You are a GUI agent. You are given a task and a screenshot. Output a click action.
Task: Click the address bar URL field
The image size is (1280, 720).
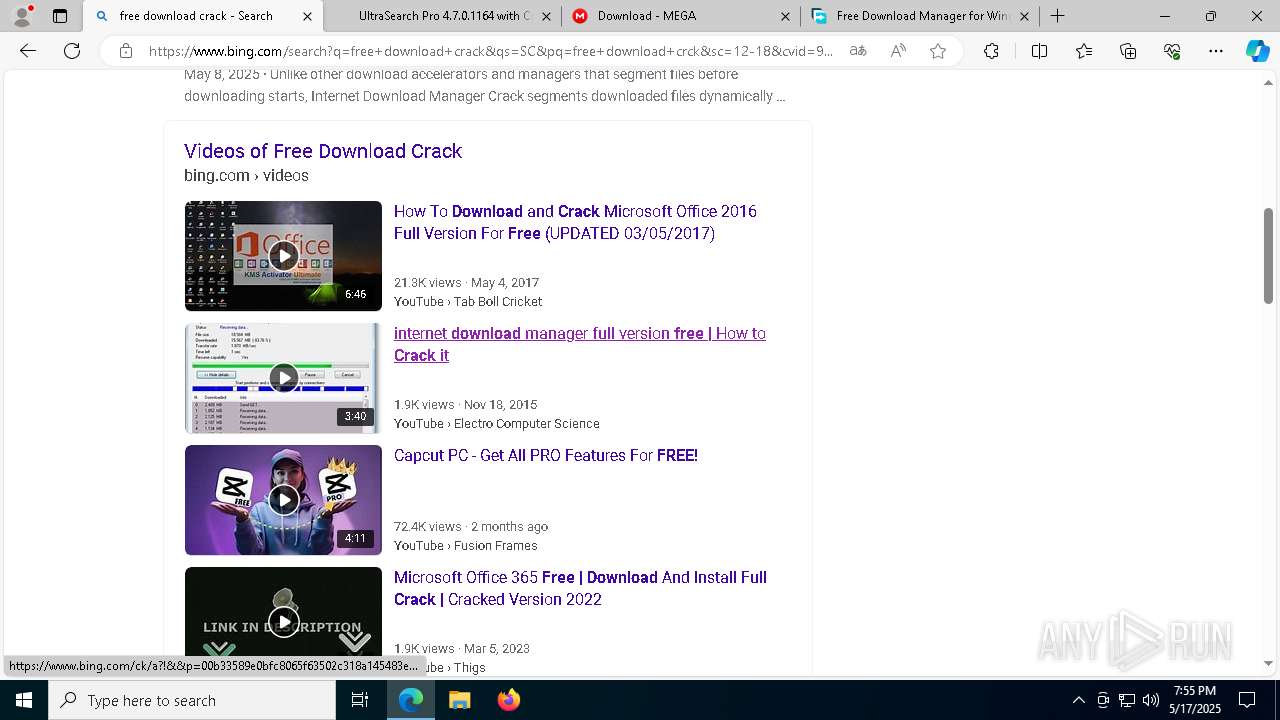490,51
